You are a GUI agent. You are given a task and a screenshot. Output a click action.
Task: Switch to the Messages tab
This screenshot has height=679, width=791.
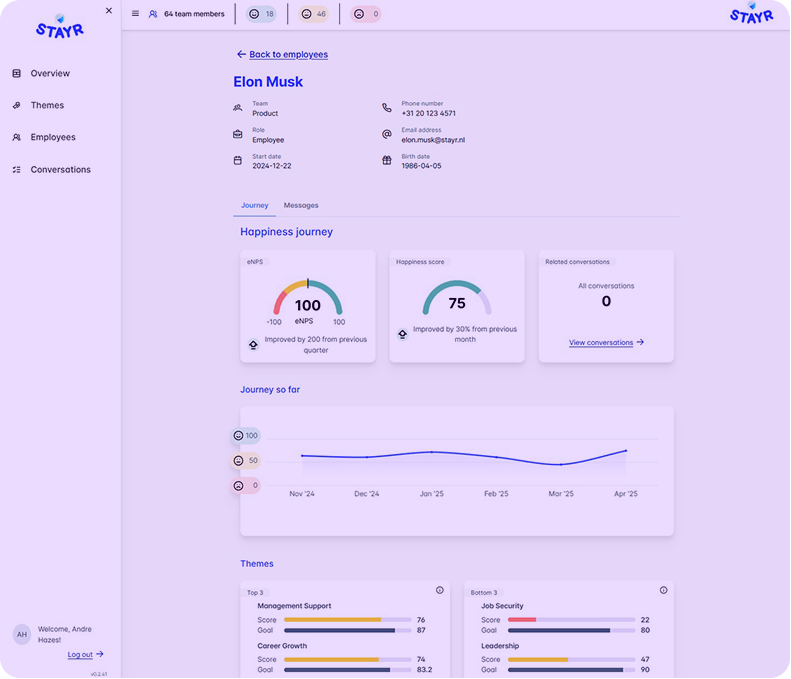(x=301, y=205)
